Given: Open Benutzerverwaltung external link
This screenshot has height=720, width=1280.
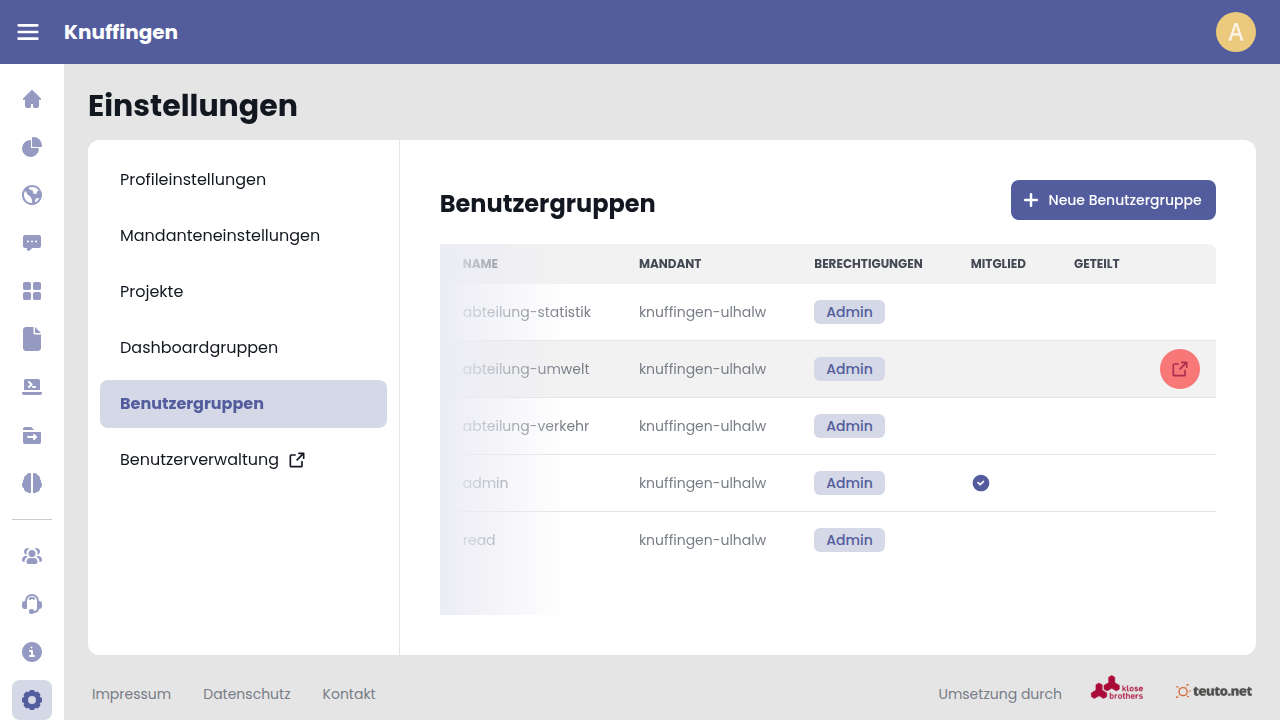Looking at the screenshot, I should tap(212, 460).
